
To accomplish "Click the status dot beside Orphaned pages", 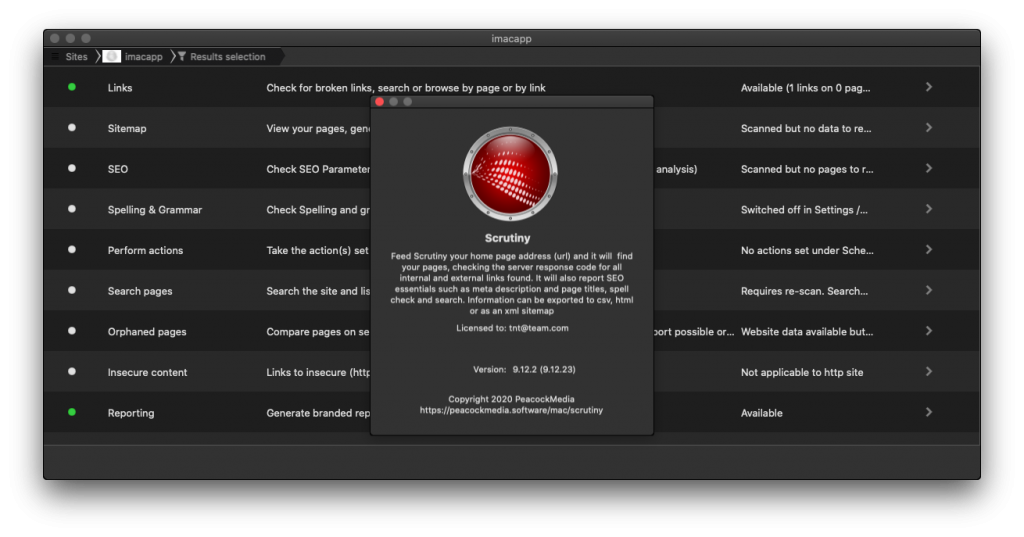I will click(72, 331).
